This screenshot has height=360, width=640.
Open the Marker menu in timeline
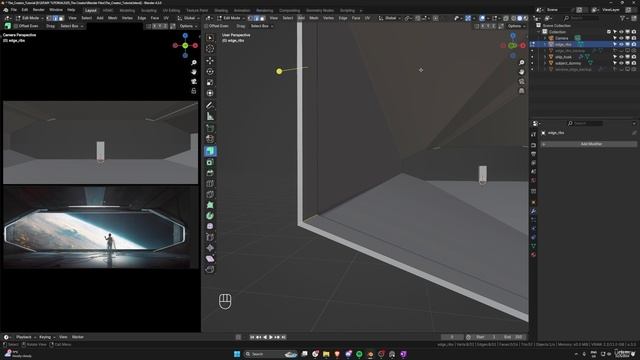pyautogui.click(x=78, y=337)
